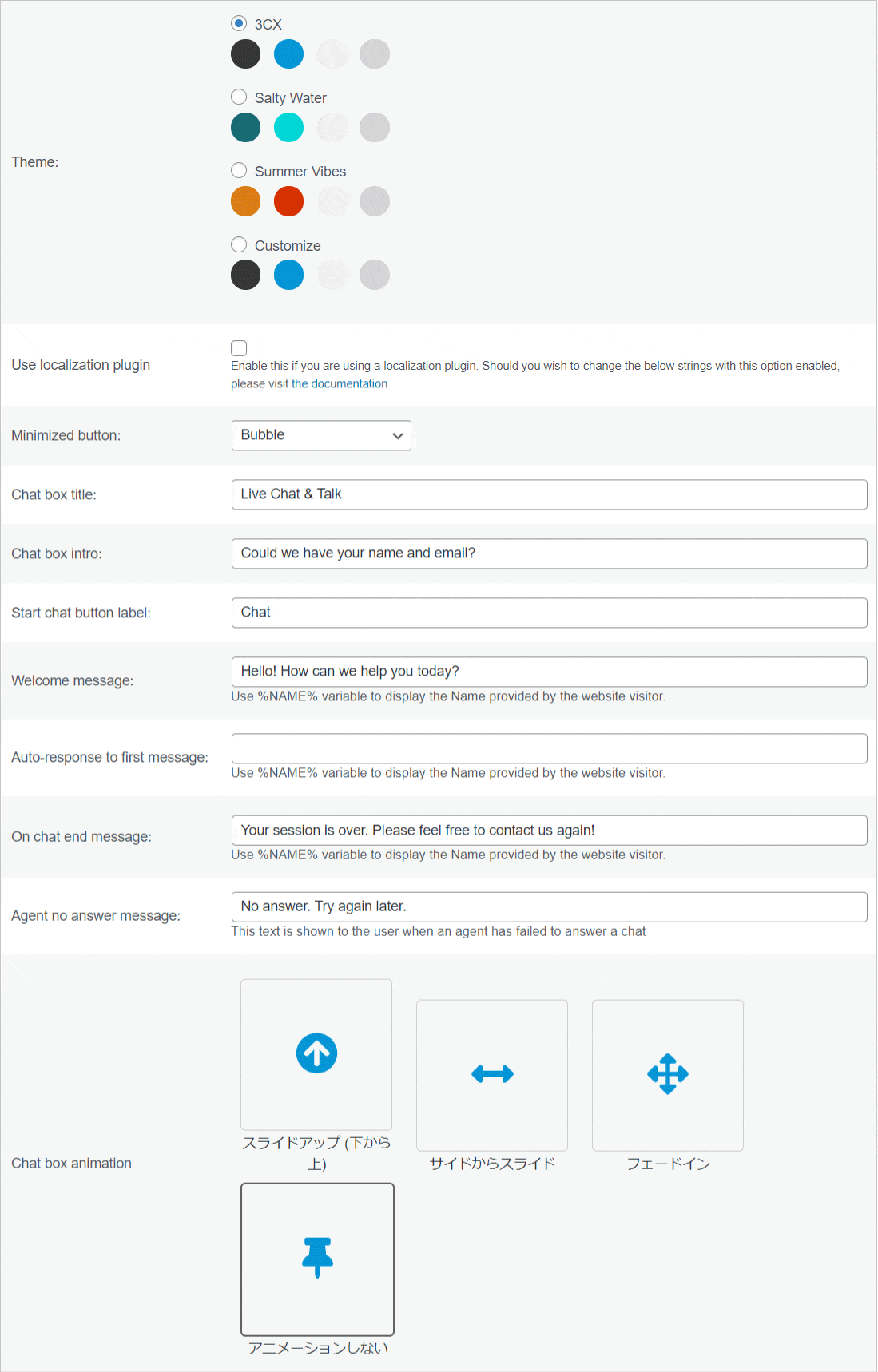Choose the Customize theme option

pyautogui.click(x=239, y=244)
